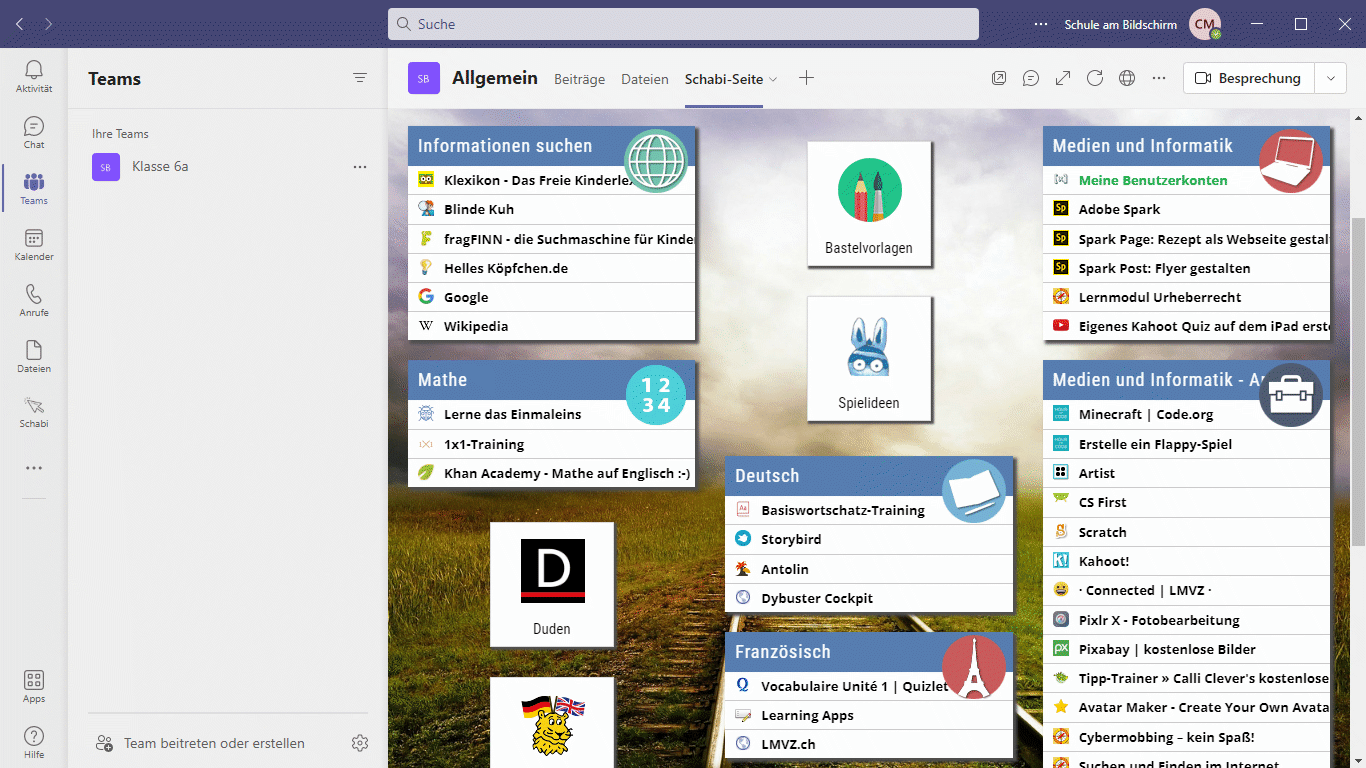Select Teams icon in left rail
This screenshot has width=1366, height=768.
click(34, 188)
